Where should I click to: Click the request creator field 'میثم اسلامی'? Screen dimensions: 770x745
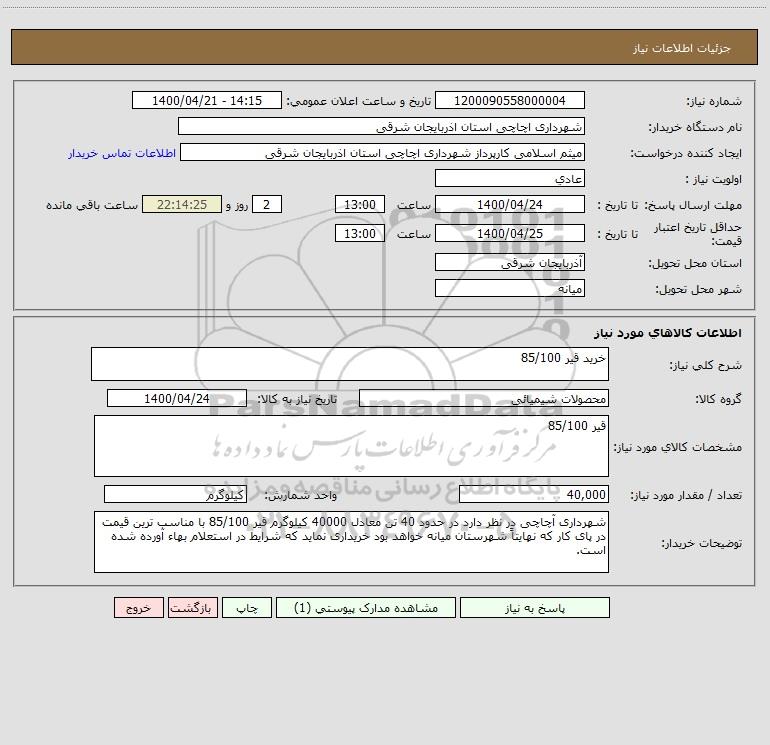pyautogui.click(x=382, y=152)
